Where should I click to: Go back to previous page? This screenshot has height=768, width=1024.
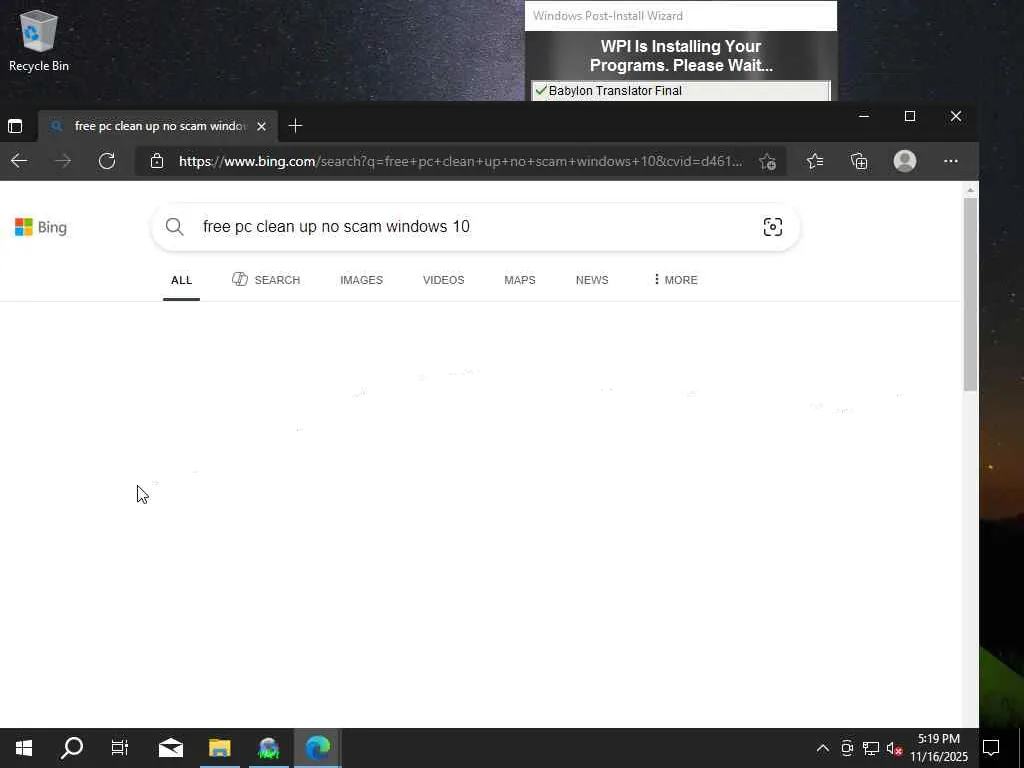pos(19,161)
